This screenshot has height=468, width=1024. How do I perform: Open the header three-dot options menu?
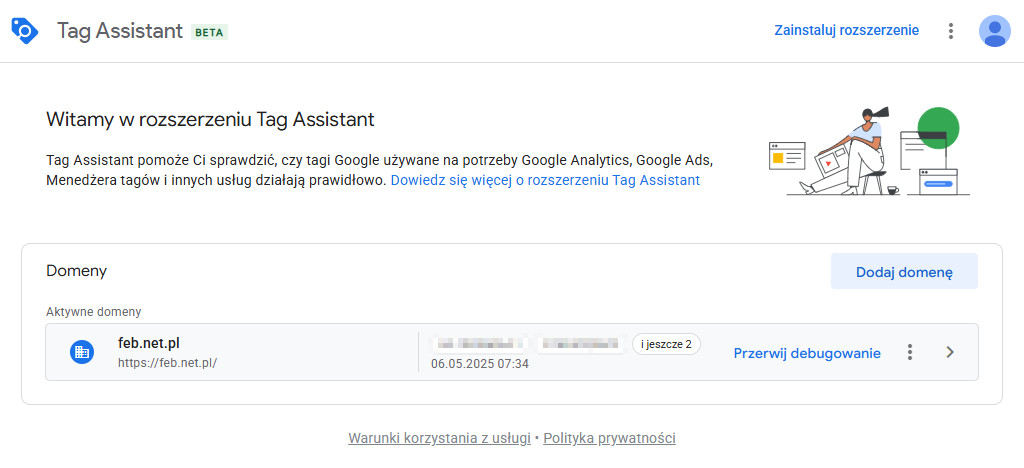pyautogui.click(x=951, y=31)
